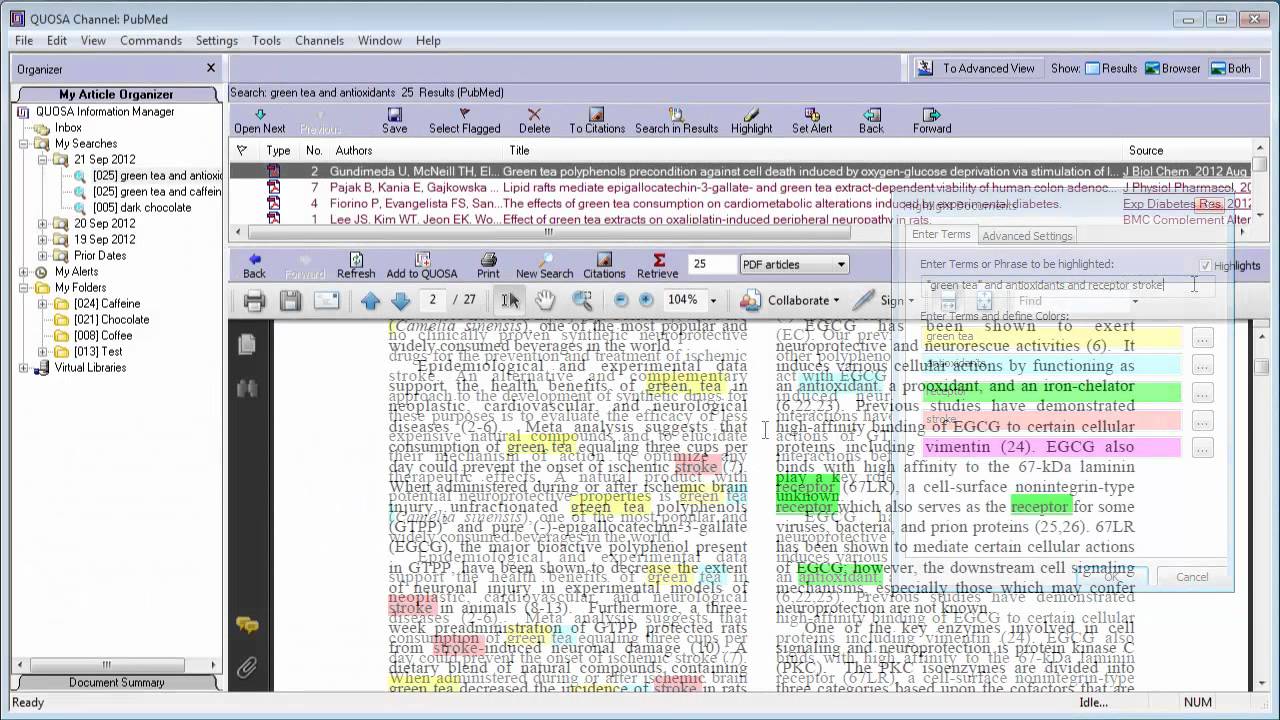Click the PDF zoom in plus button
1280x720 pixels.
point(646,300)
